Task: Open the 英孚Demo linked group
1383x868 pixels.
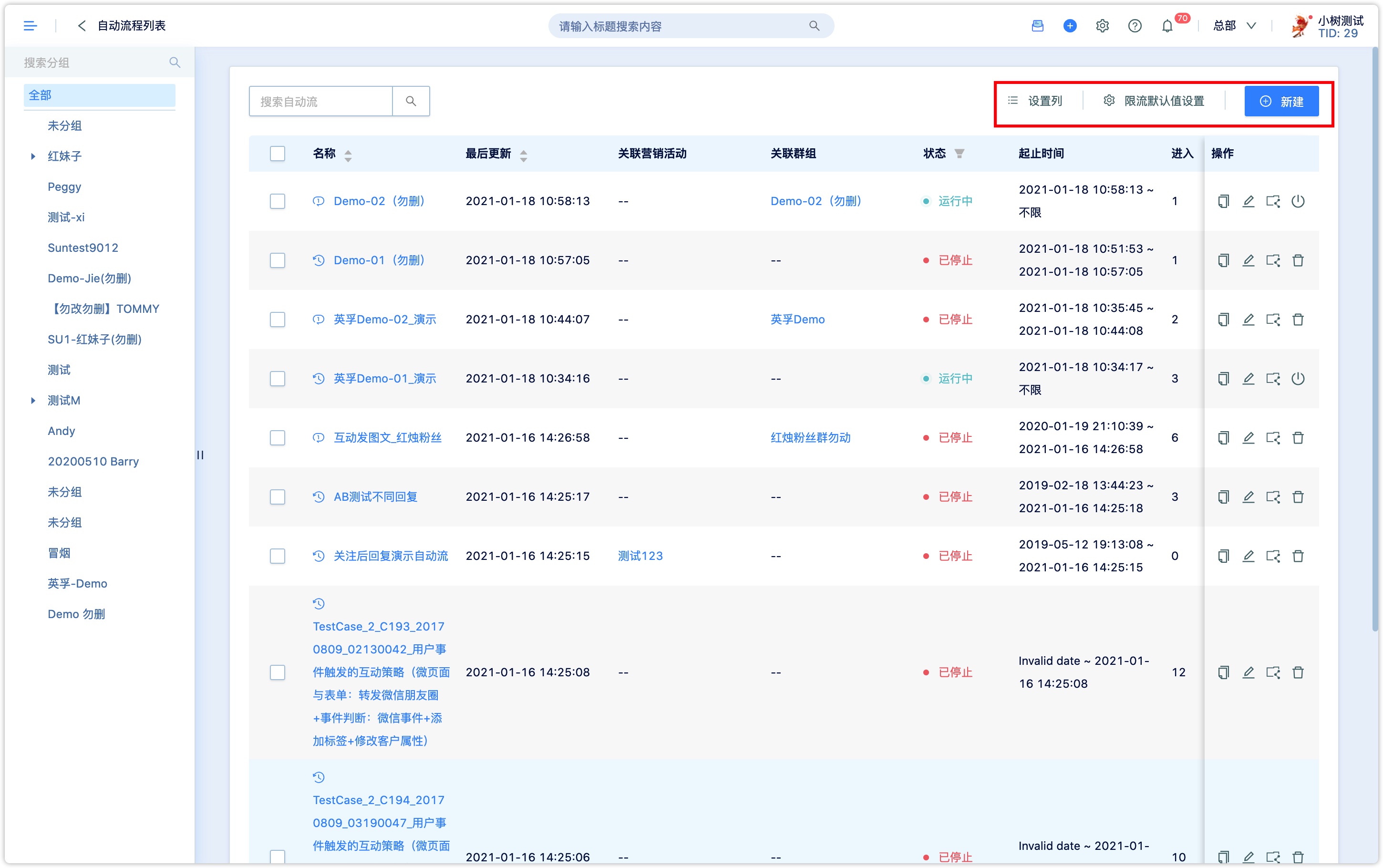Action: (797, 320)
